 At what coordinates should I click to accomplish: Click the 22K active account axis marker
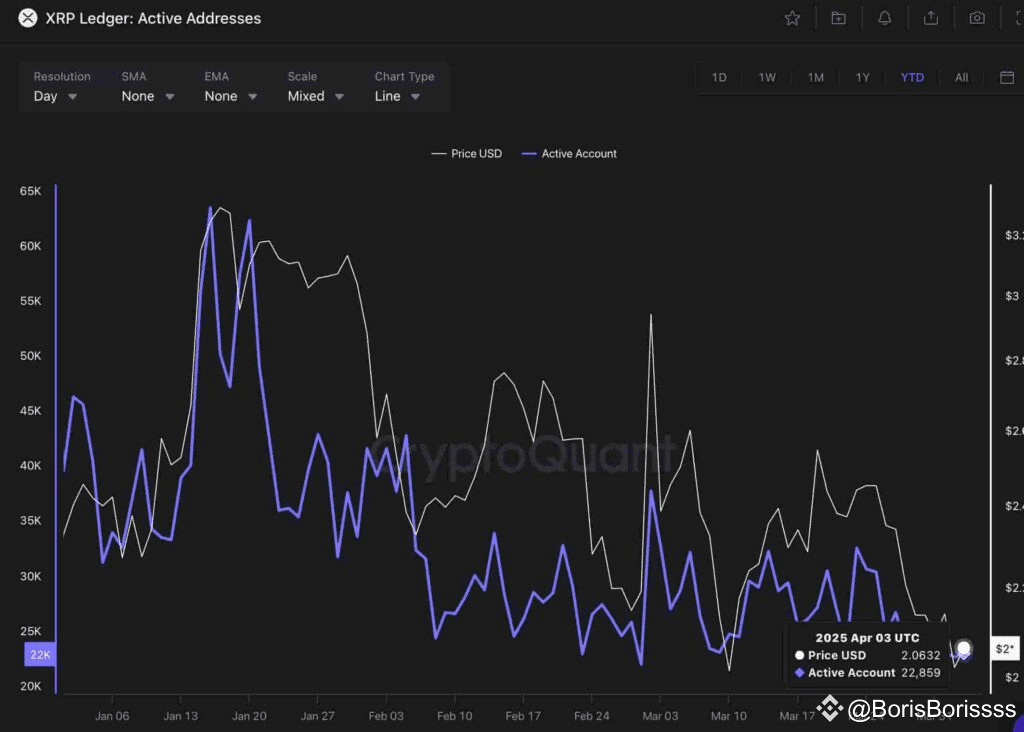[x=40, y=655]
